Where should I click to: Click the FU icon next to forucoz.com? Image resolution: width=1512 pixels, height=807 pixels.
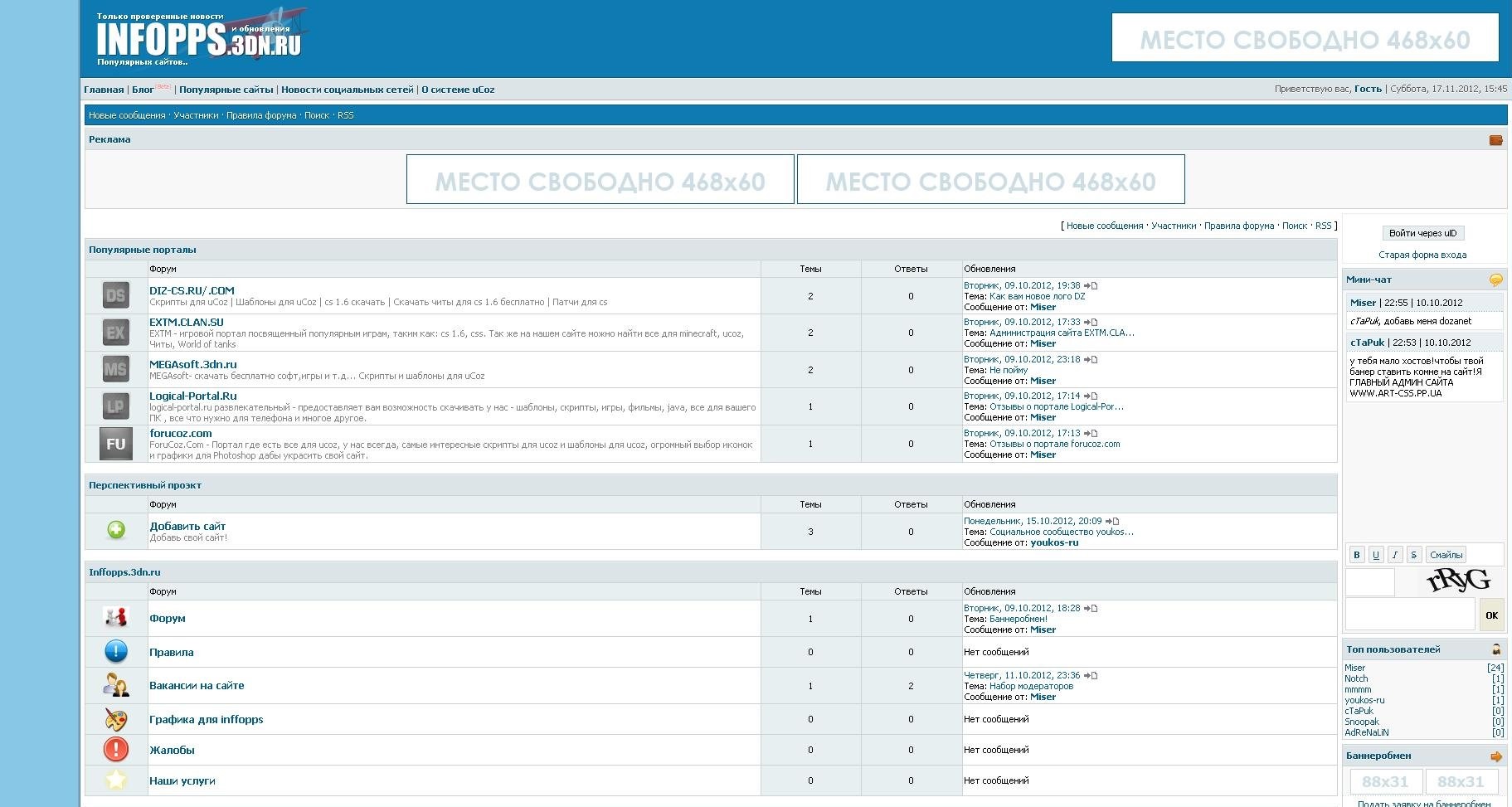tap(116, 444)
